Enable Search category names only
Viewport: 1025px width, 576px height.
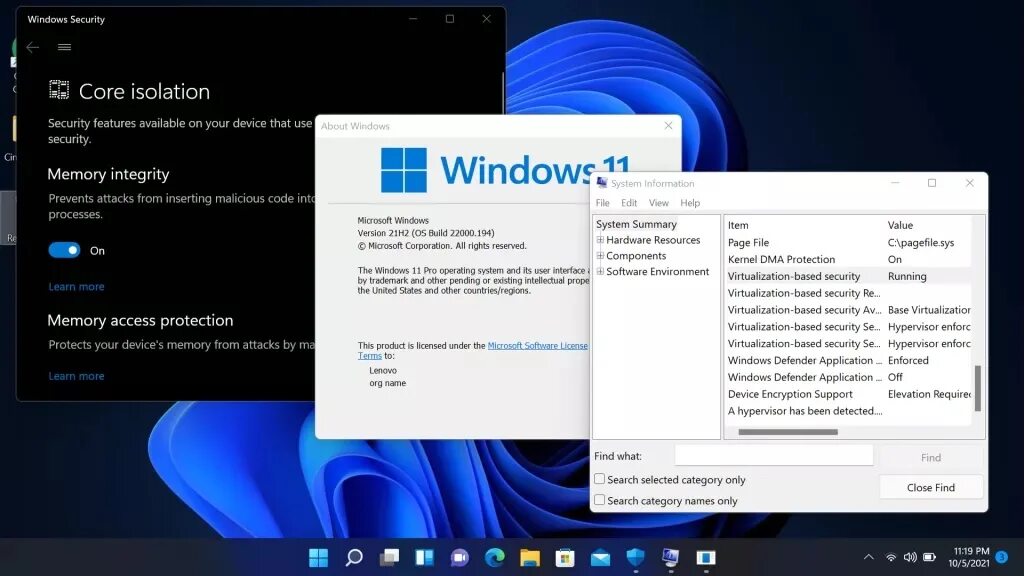(599, 500)
